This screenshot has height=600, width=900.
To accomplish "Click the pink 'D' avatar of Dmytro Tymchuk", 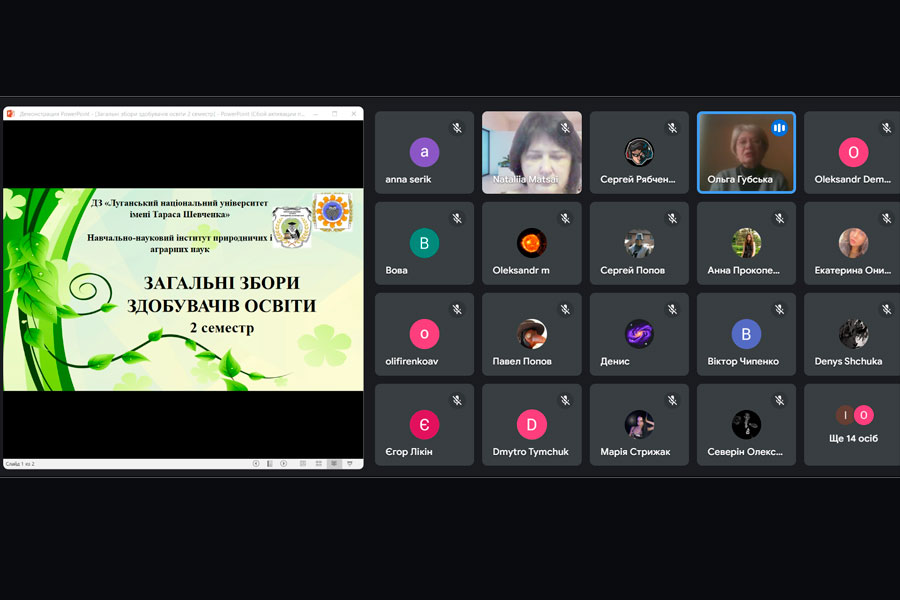I will click(x=532, y=424).
